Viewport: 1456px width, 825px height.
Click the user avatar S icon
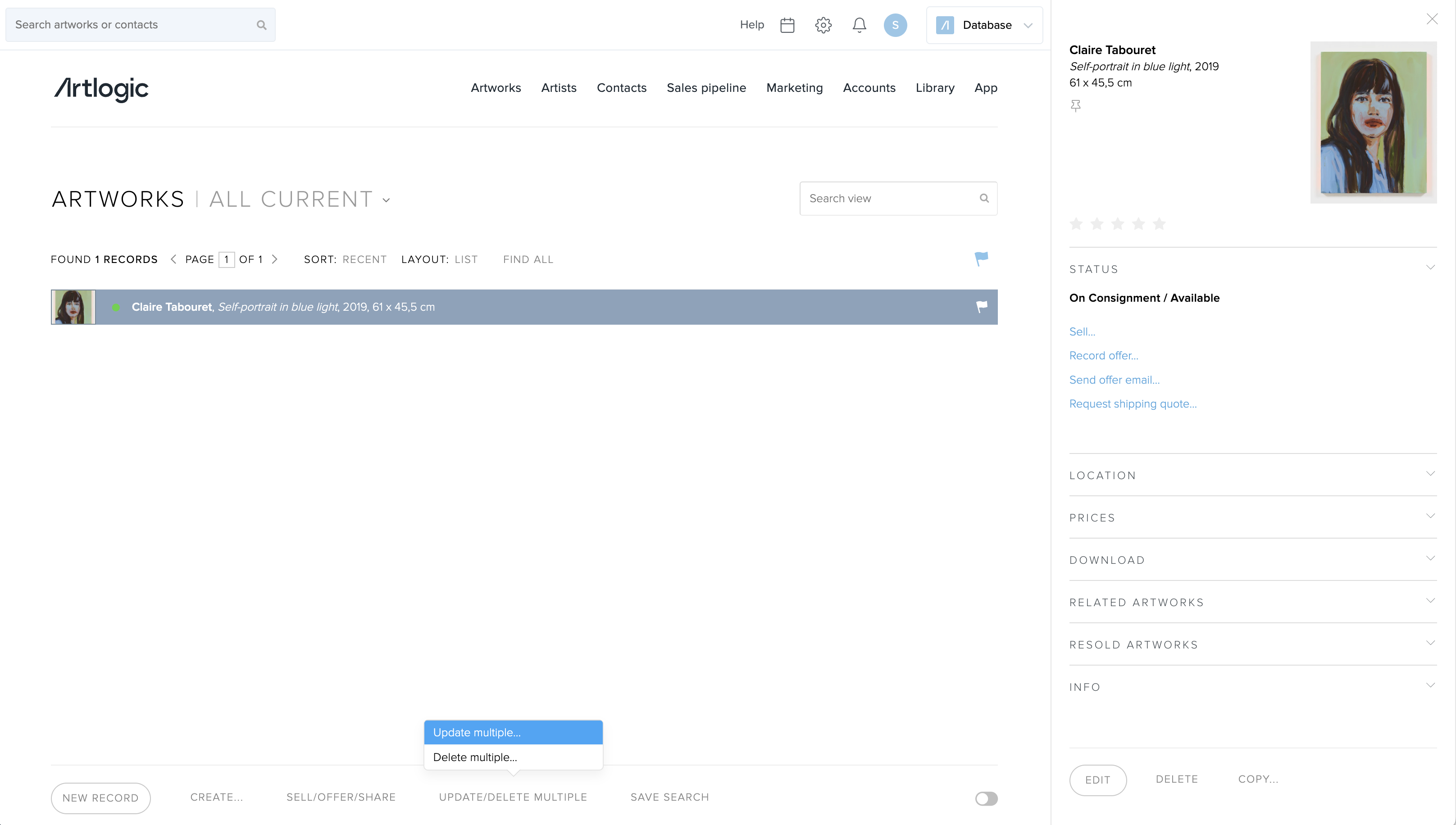[x=895, y=25]
